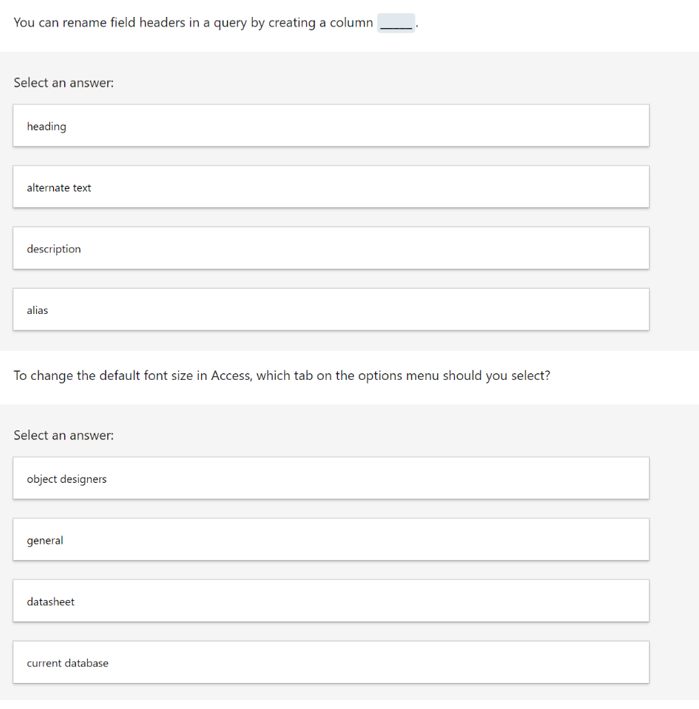Click the "heading" text label

coord(47,127)
